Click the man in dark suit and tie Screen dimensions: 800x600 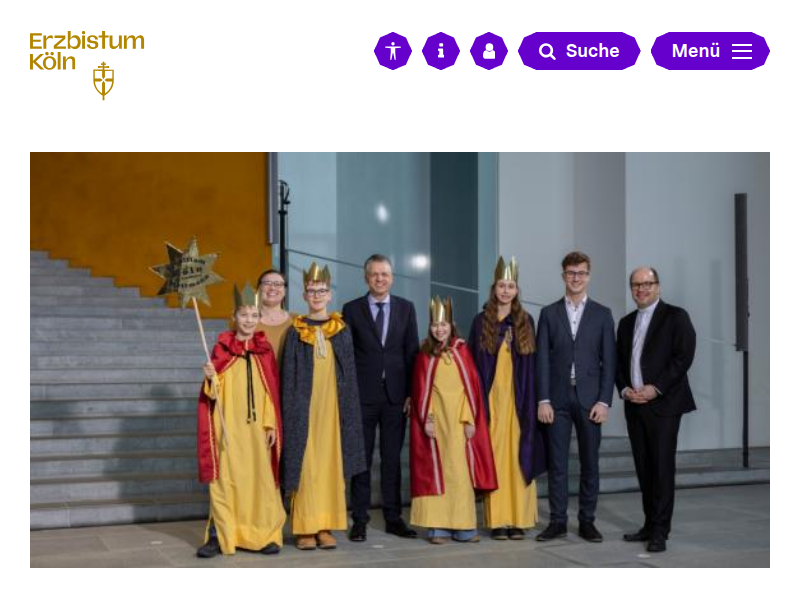[x=380, y=397]
